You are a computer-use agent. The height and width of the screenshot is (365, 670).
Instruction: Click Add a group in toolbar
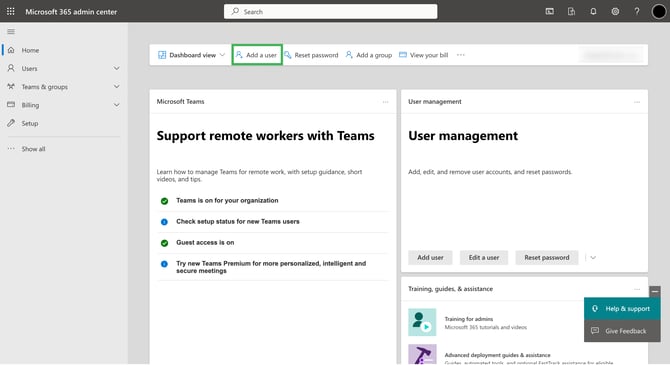coord(369,55)
